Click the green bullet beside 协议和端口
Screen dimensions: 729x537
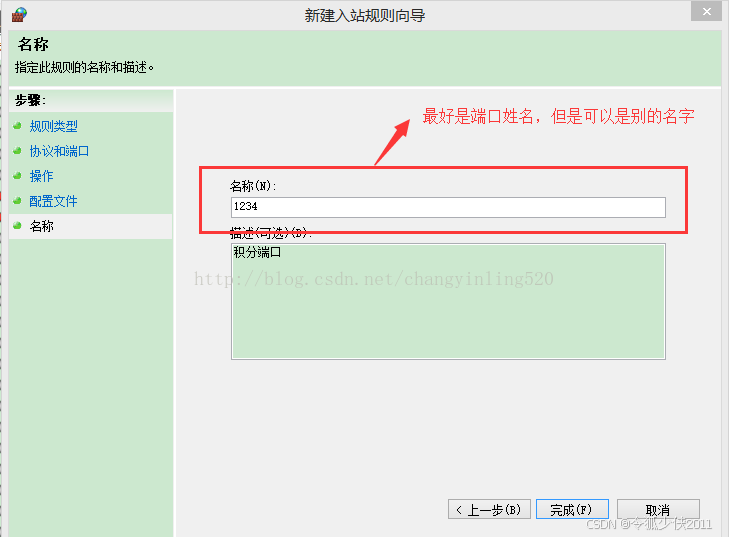(18, 151)
